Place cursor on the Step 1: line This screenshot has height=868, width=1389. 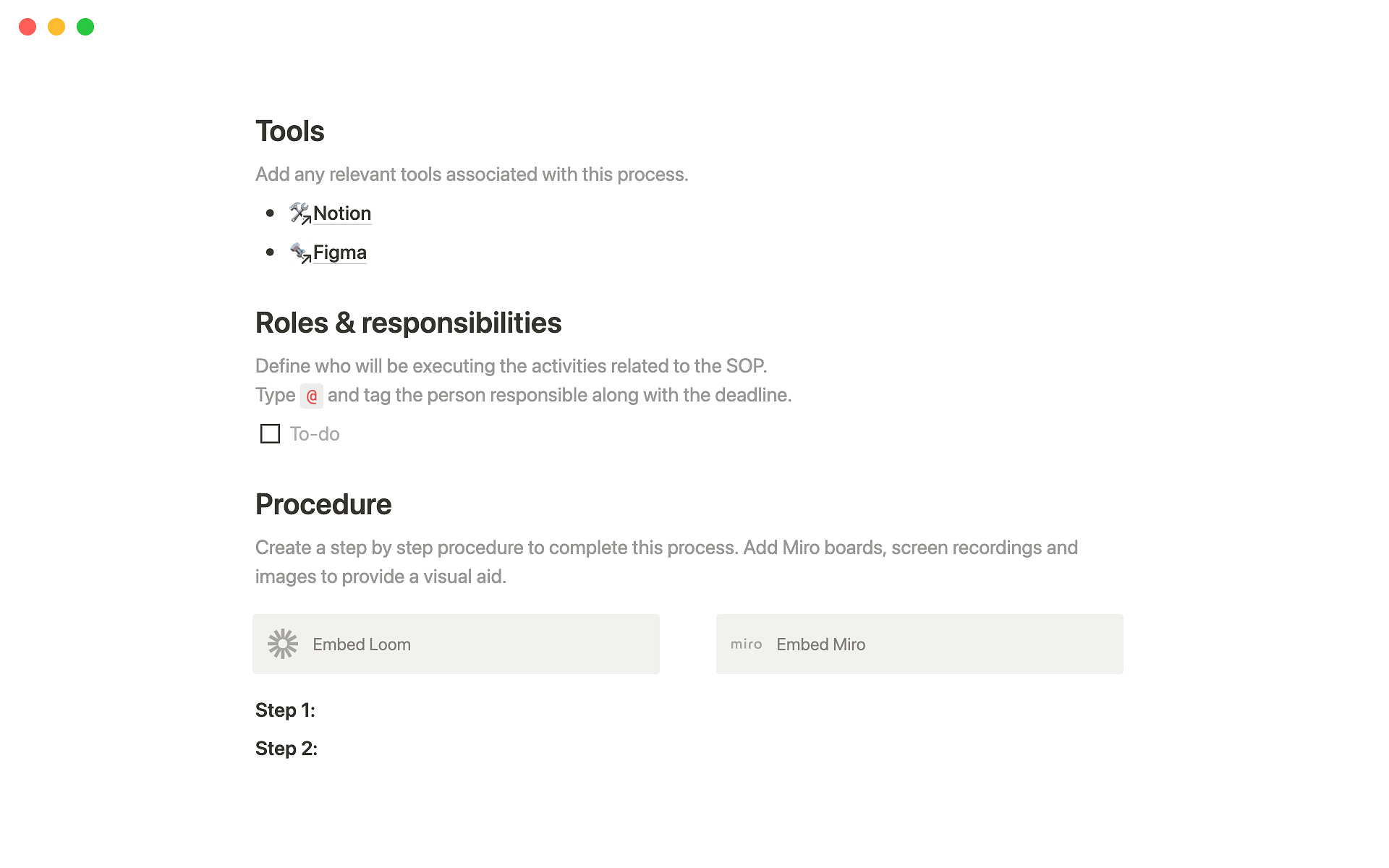click(286, 710)
